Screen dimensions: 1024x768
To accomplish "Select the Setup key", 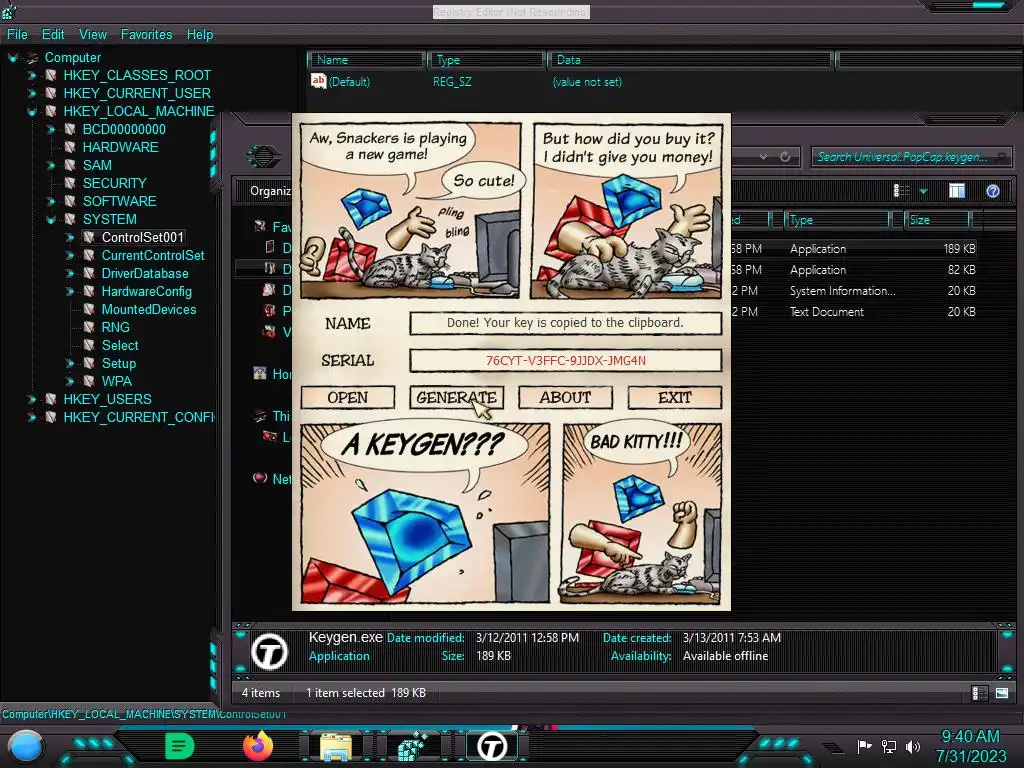I will 119,363.
